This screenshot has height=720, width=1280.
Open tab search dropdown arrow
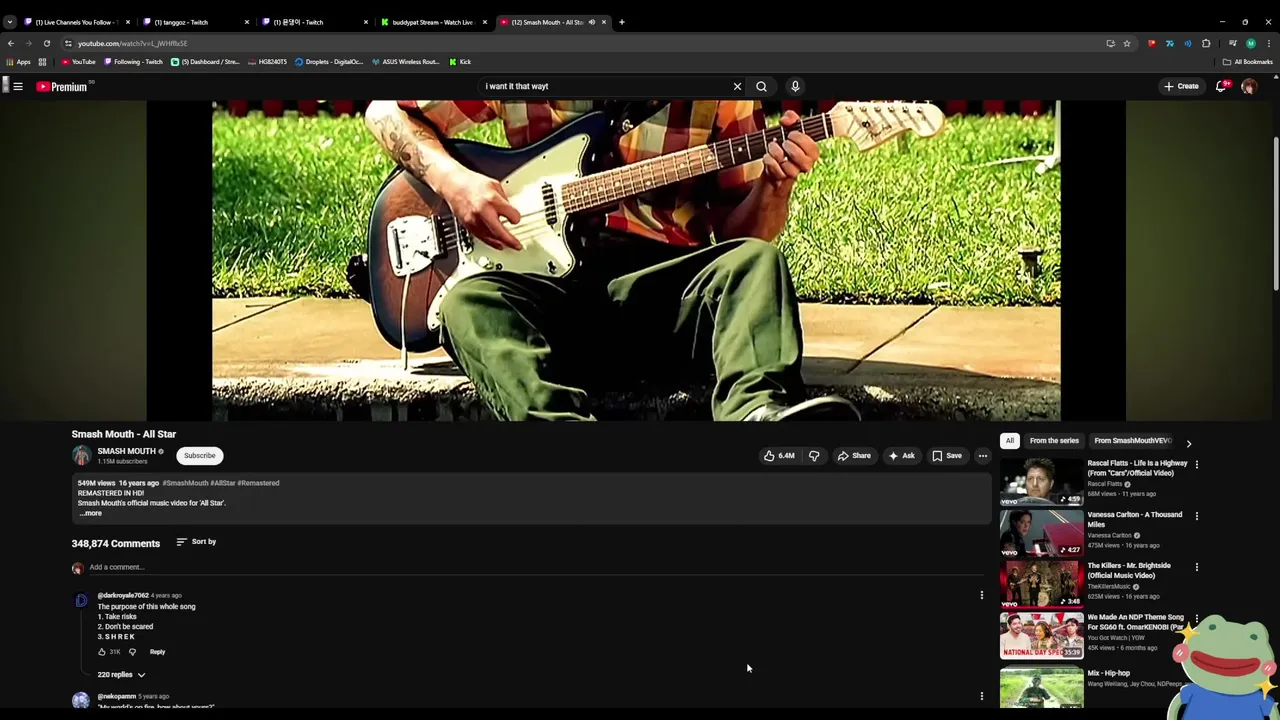tap(9, 22)
